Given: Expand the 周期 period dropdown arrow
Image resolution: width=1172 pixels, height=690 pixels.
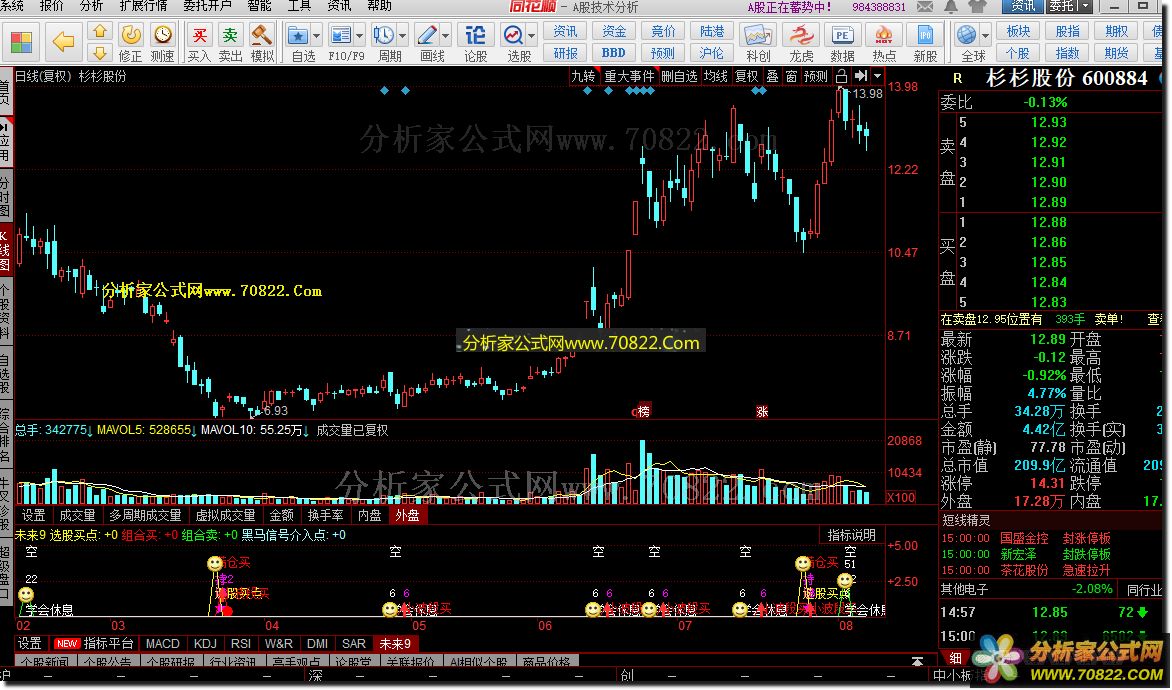Looking at the screenshot, I should [x=402, y=35].
